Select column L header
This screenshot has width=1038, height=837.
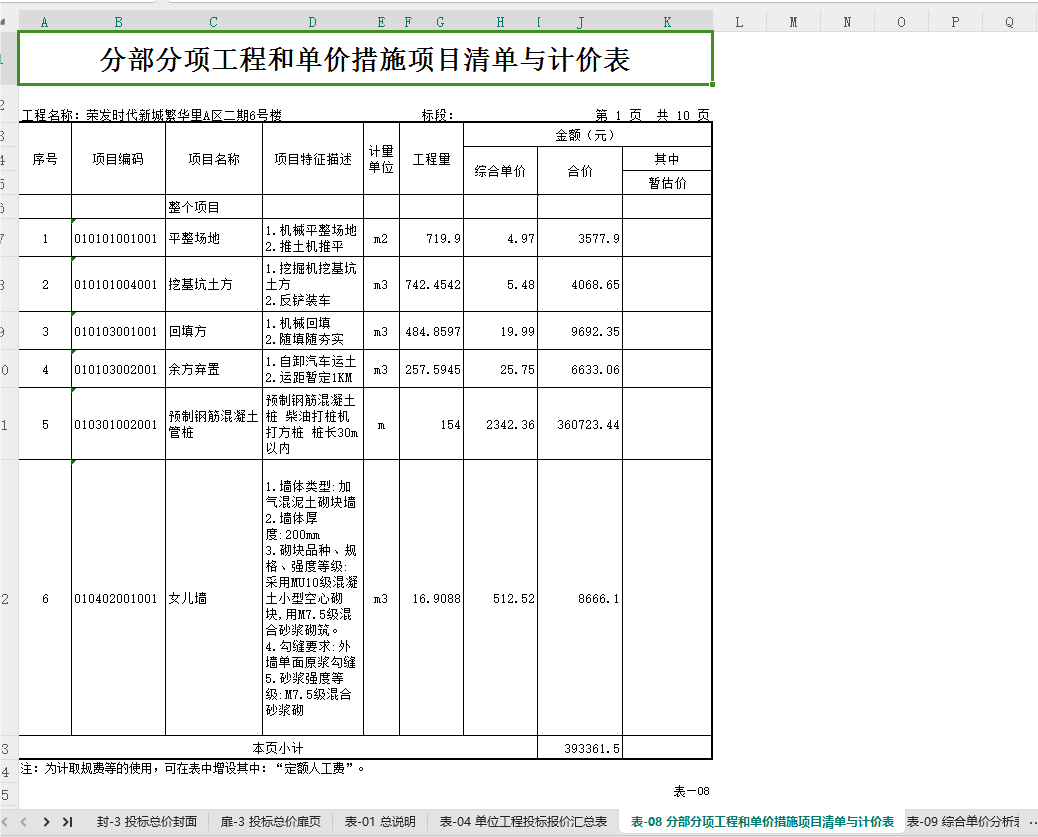point(739,23)
